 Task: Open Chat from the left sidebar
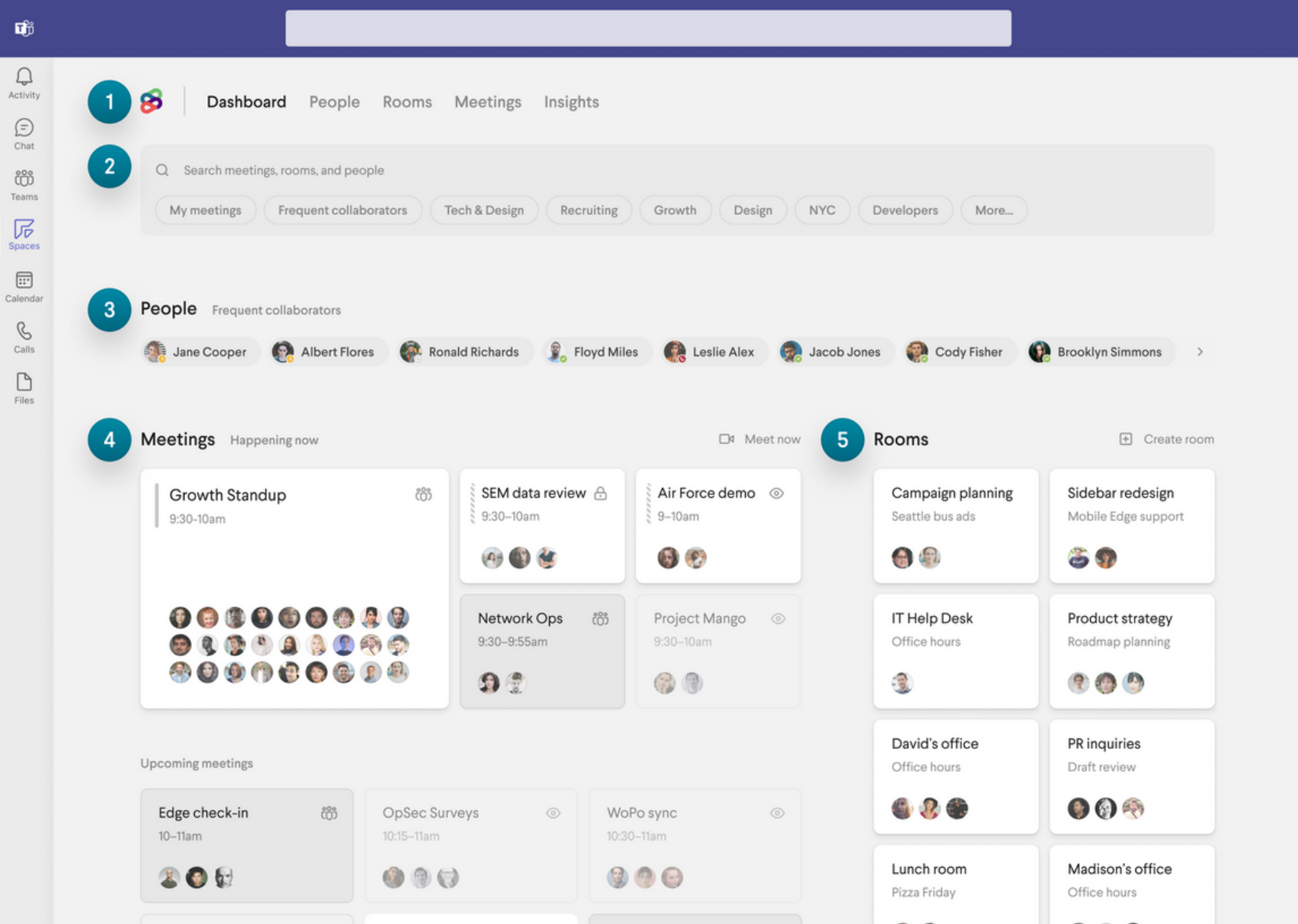pyautogui.click(x=23, y=134)
